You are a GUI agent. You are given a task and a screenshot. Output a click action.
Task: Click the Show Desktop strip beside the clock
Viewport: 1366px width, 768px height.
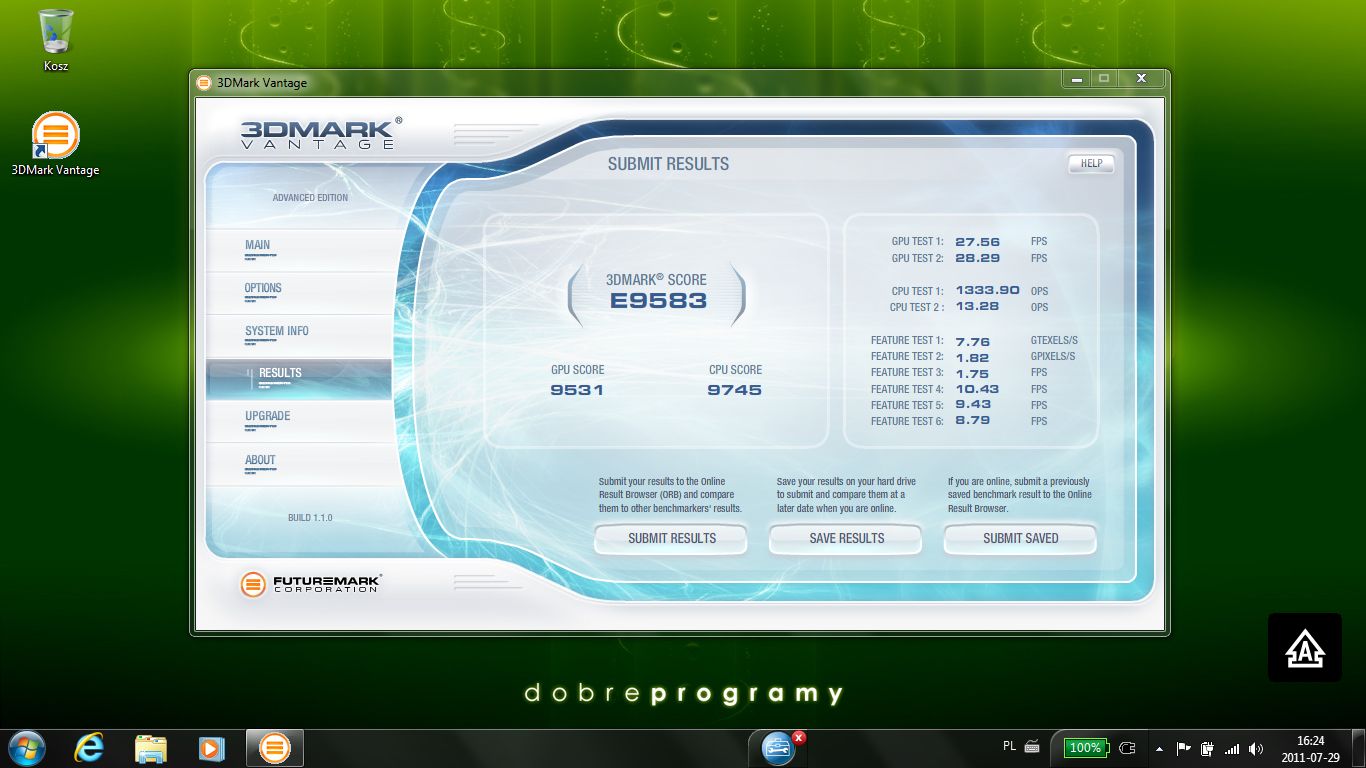(1358, 748)
